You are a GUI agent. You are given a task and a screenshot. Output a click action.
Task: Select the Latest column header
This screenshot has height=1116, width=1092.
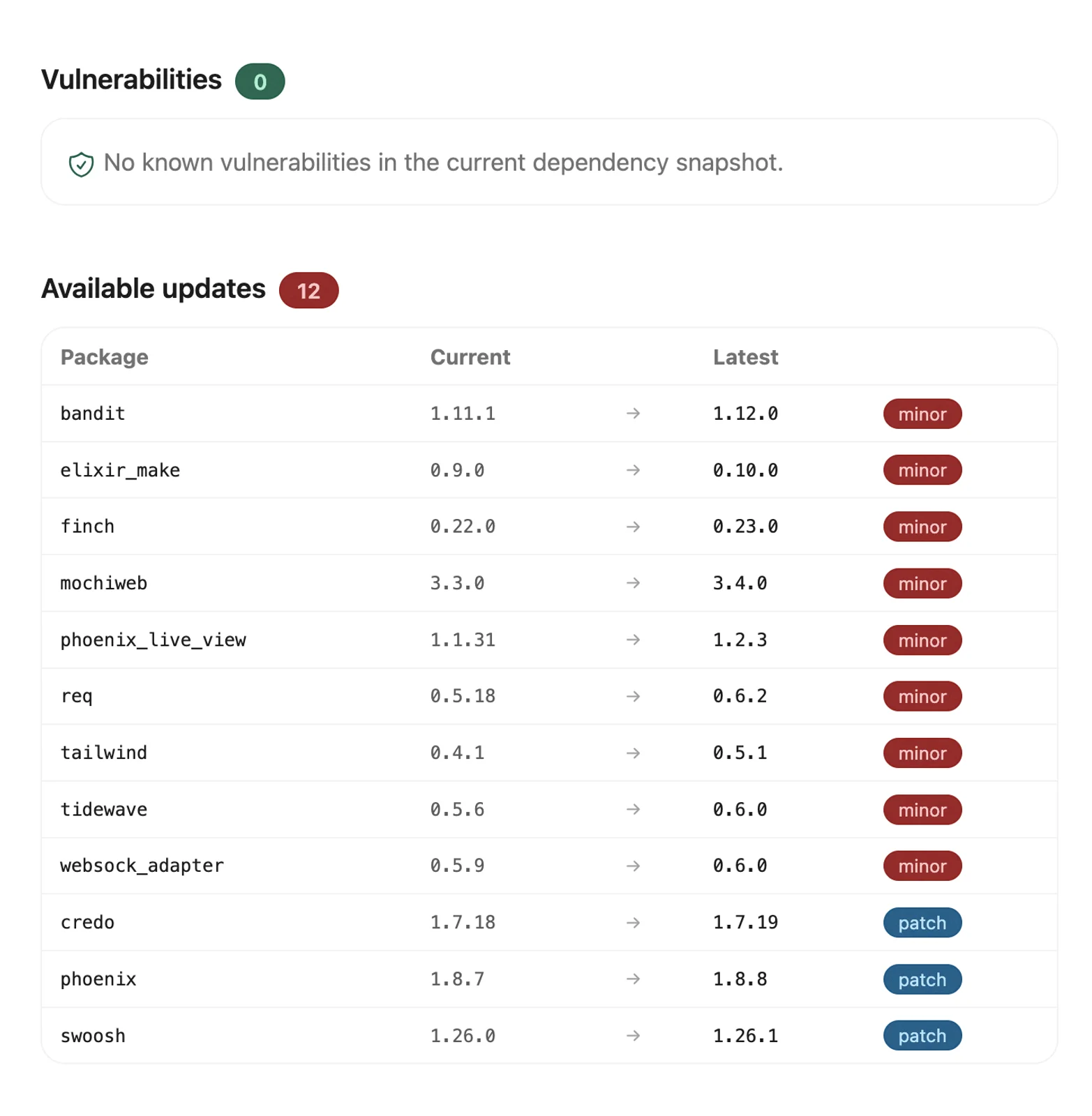pyautogui.click(x=745, y=357)
